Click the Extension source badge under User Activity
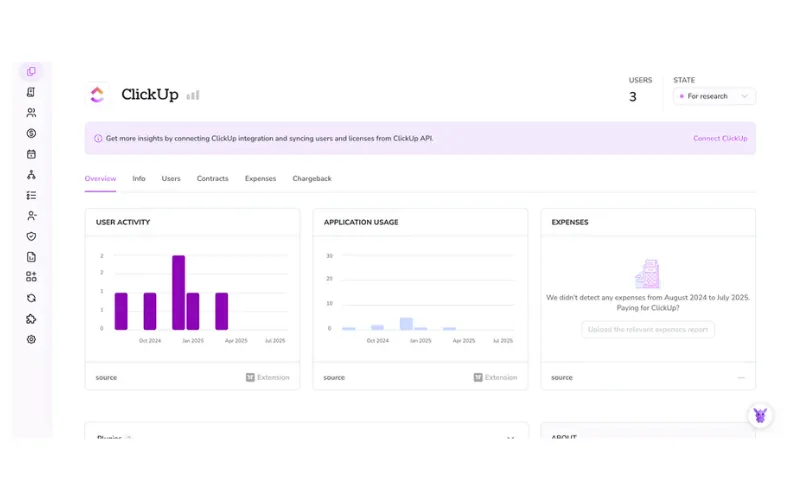800x500 pixels. click(268, 378)
